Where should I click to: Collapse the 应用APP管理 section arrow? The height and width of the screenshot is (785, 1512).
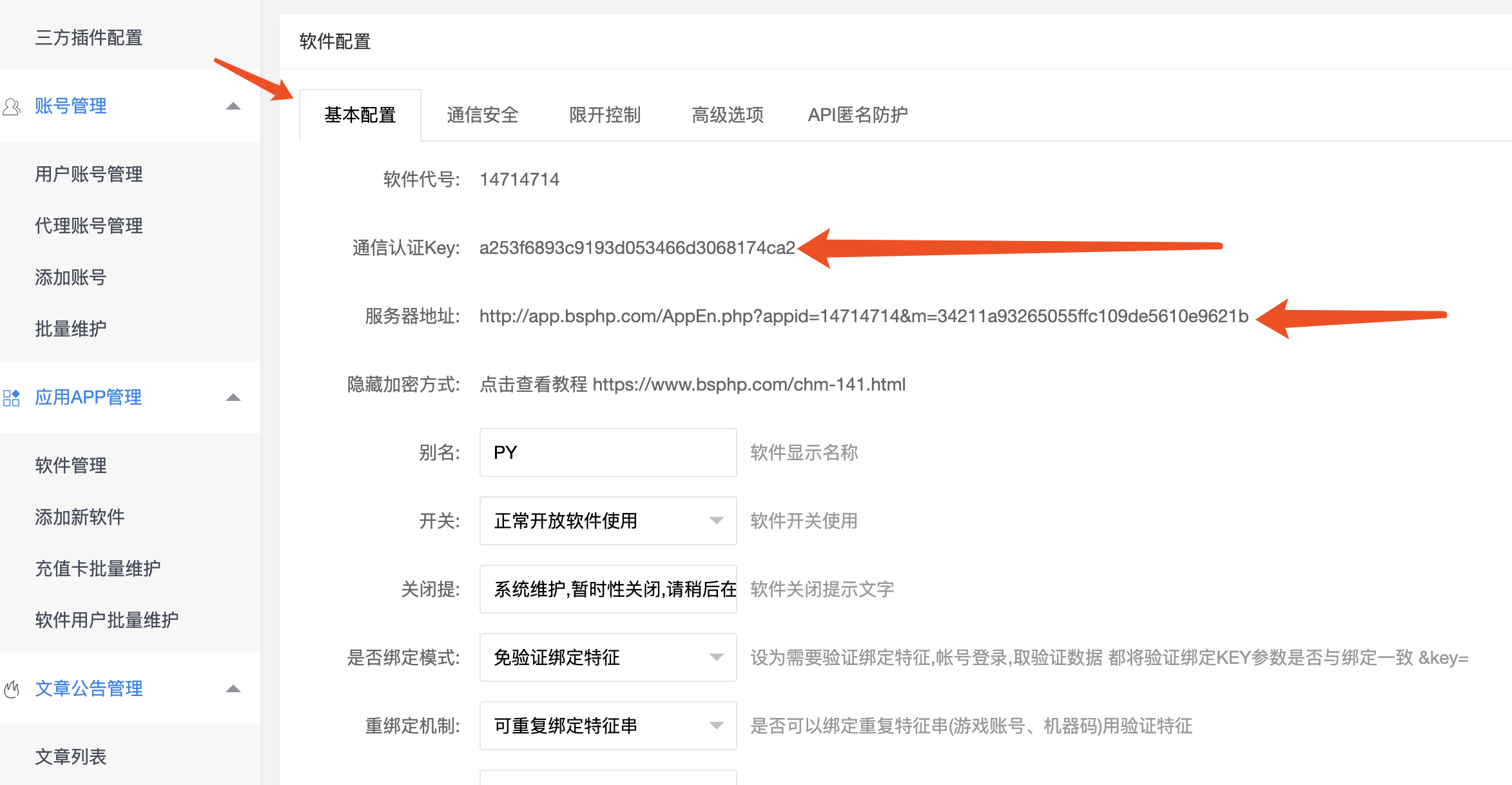point(233,398)
